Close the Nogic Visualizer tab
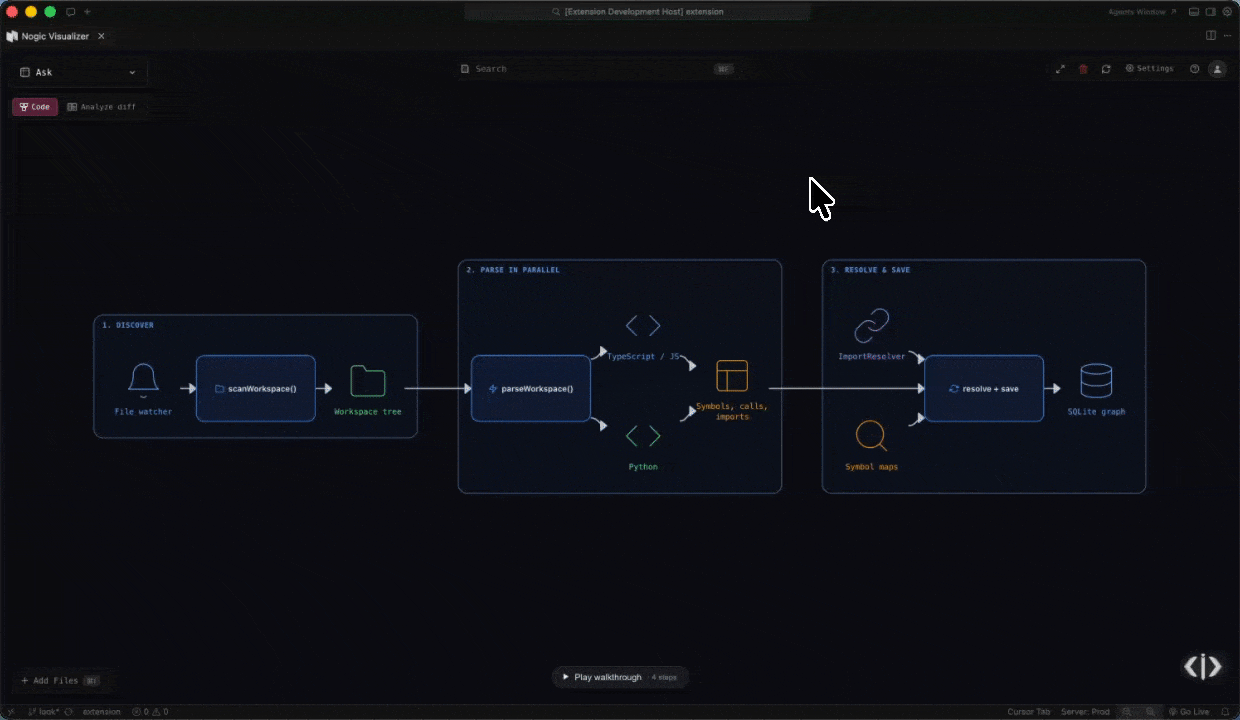The image size is (1240, 720). [x=101, y=36]
